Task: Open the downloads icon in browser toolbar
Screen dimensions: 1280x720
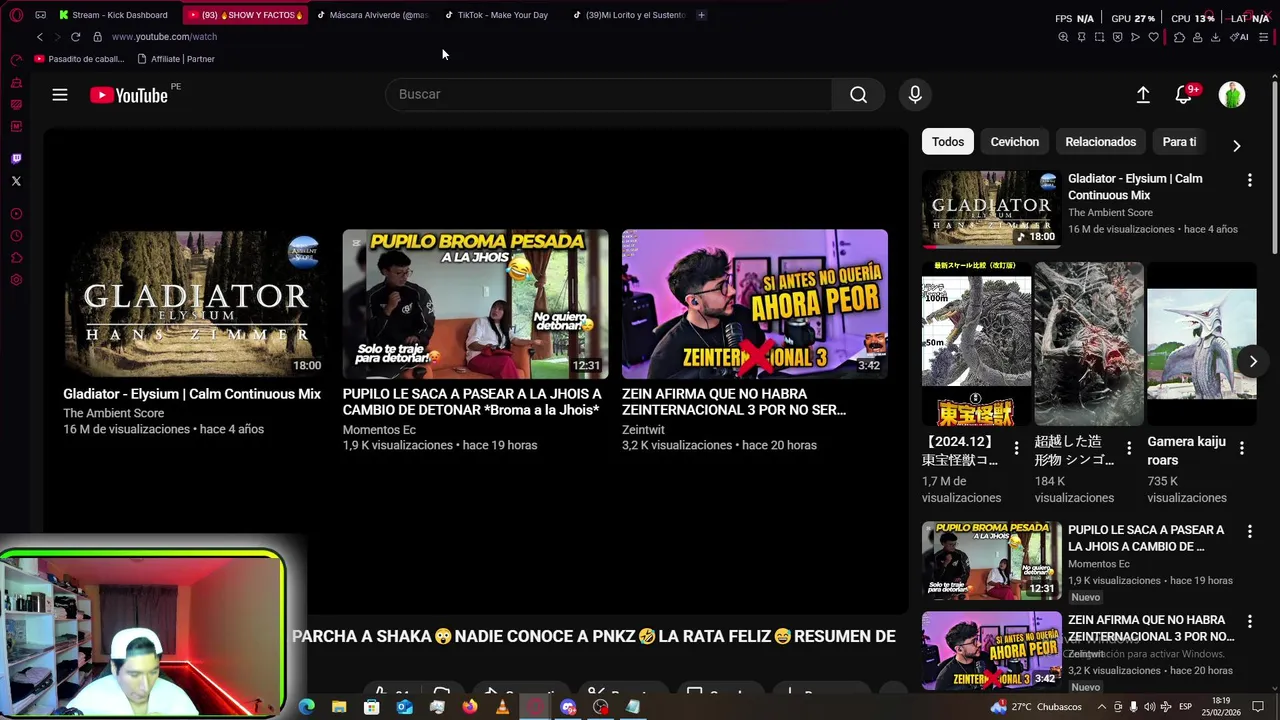Action: (x=1215, y=37)
